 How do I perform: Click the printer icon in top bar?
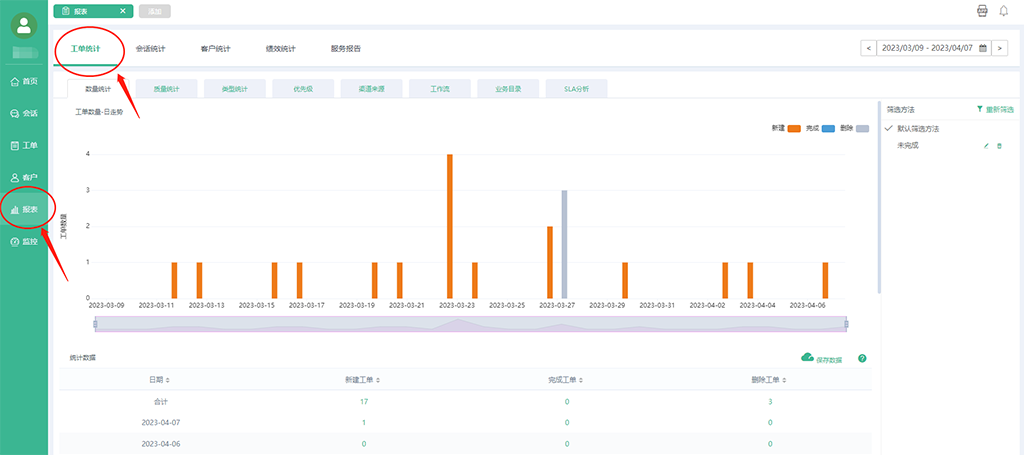[x=982, y=11]
